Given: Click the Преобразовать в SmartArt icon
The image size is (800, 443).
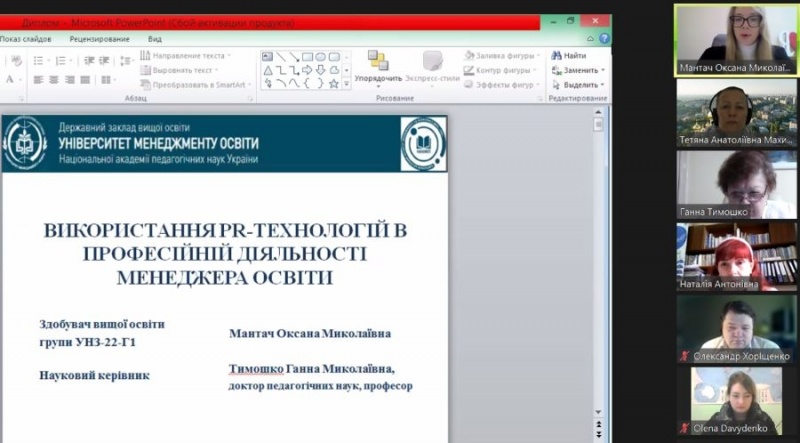Looking at the screenshot, I should click(x=146, y=85).
